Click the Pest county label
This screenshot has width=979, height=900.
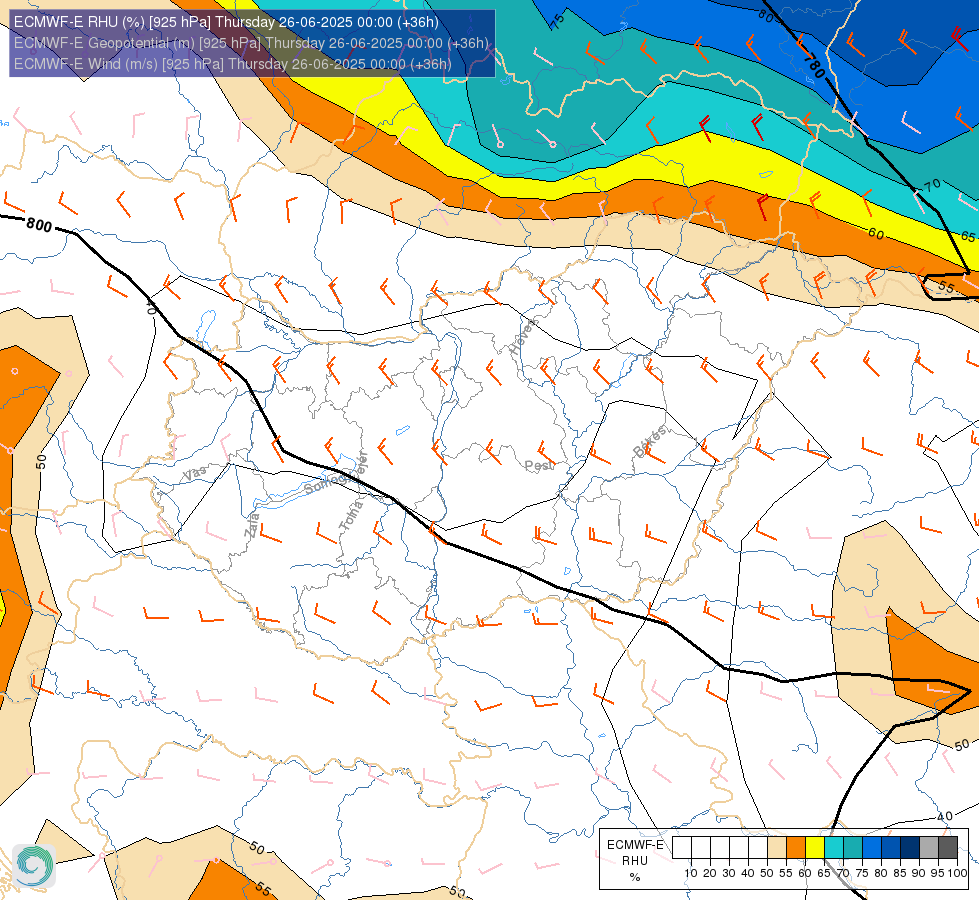[x=539, y=466]
